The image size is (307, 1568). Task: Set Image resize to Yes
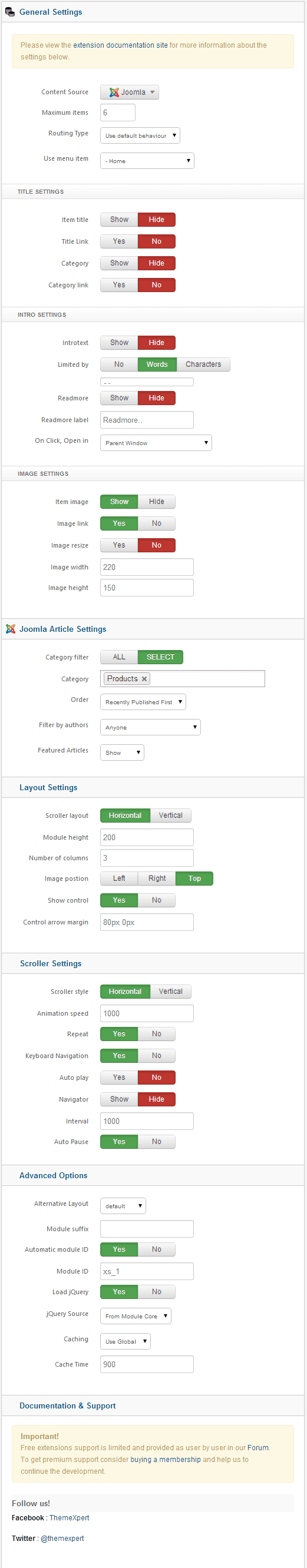tap(120, 545)
